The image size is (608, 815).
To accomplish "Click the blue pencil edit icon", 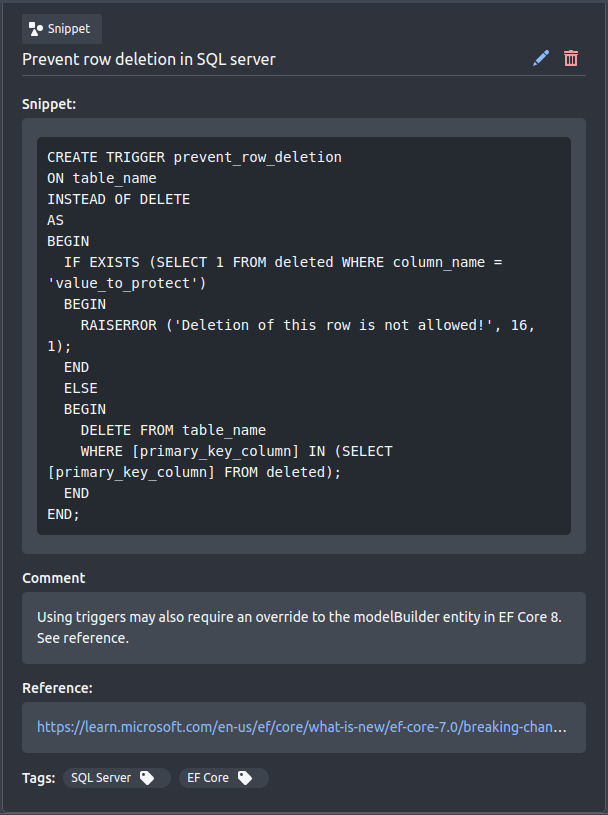I will click(x=541, y=58).
